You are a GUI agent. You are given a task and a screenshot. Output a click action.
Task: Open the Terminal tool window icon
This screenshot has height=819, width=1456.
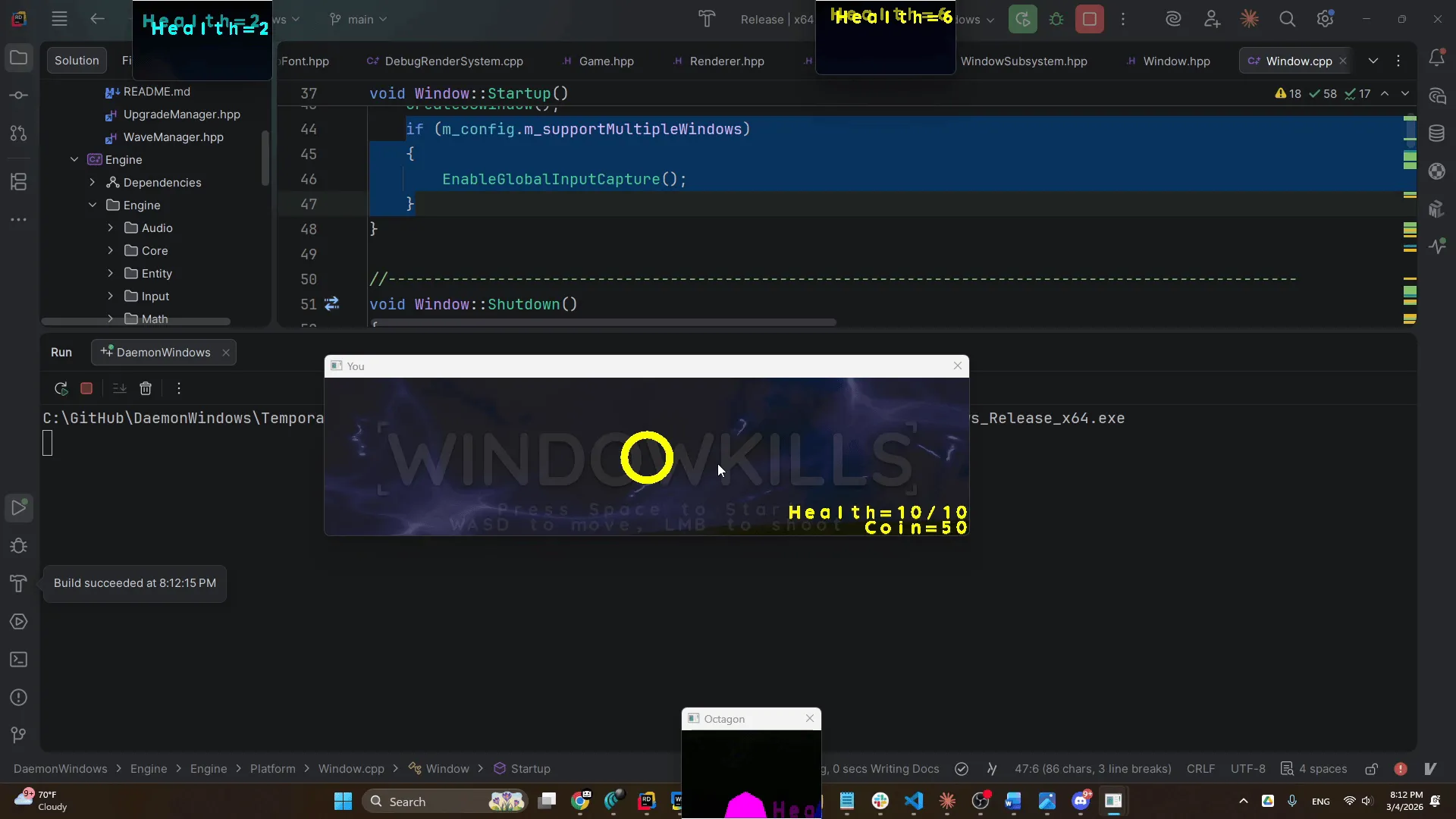coord(19,660)
